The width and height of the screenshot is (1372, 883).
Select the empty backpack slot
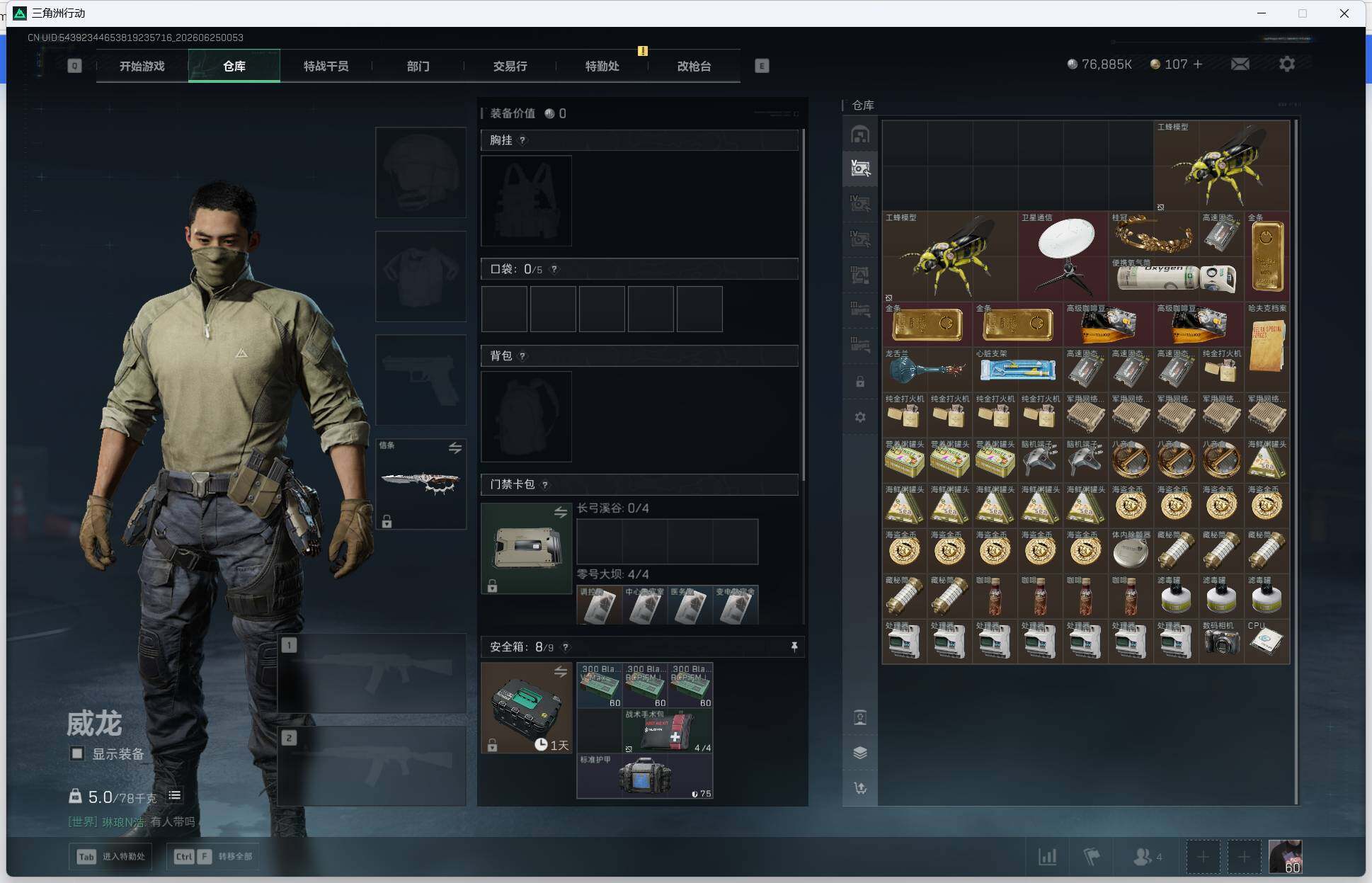tap(526, 416)
